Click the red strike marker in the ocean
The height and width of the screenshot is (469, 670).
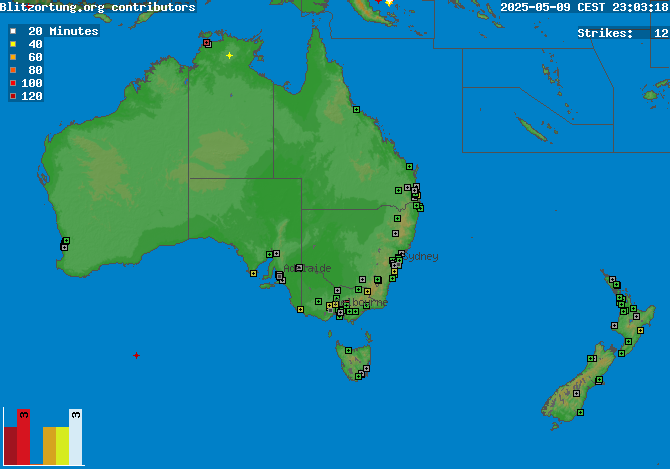[x=136, y=355]
